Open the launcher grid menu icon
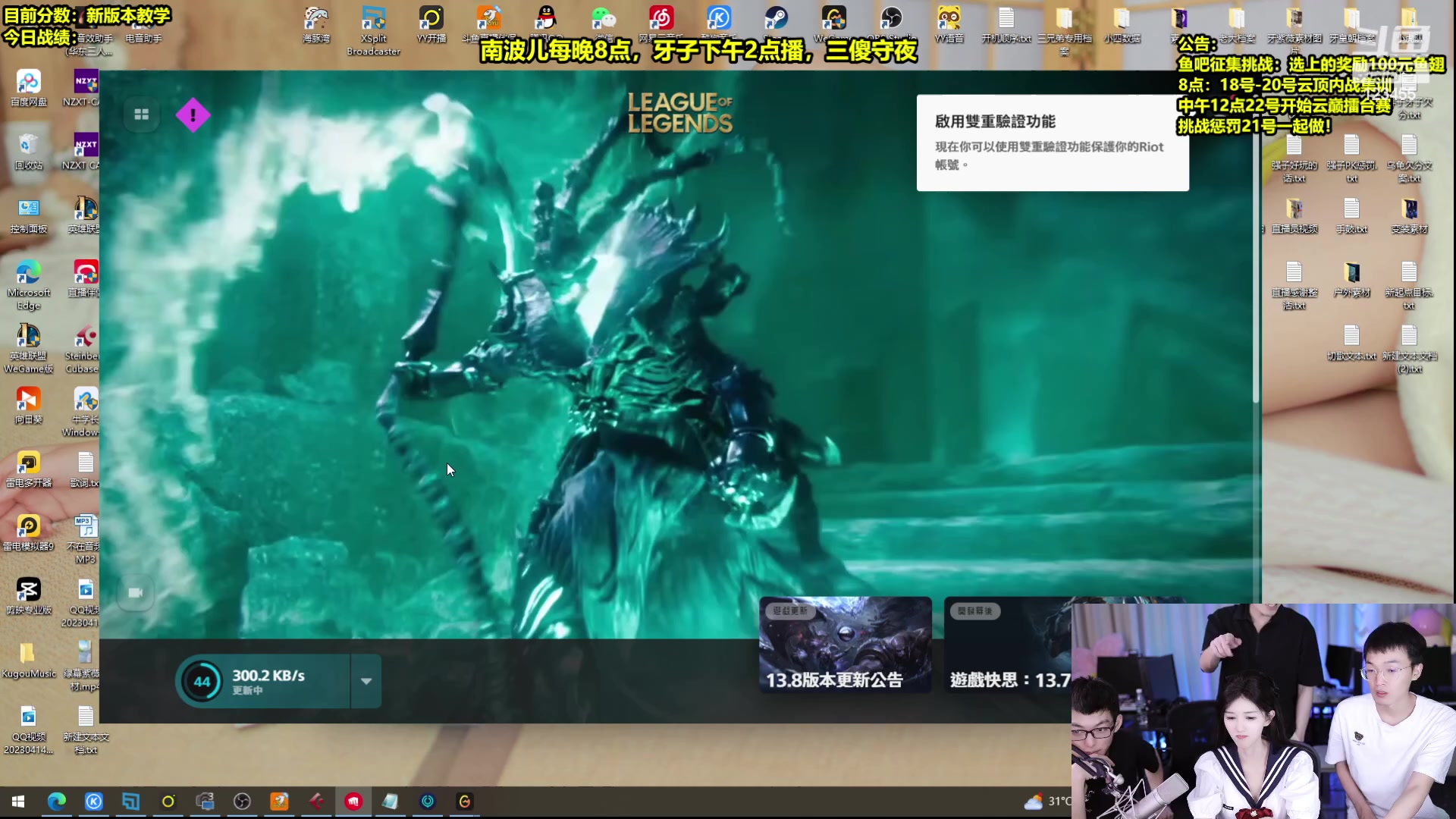This screenshot has width=1456, height=819. [141, 115]
